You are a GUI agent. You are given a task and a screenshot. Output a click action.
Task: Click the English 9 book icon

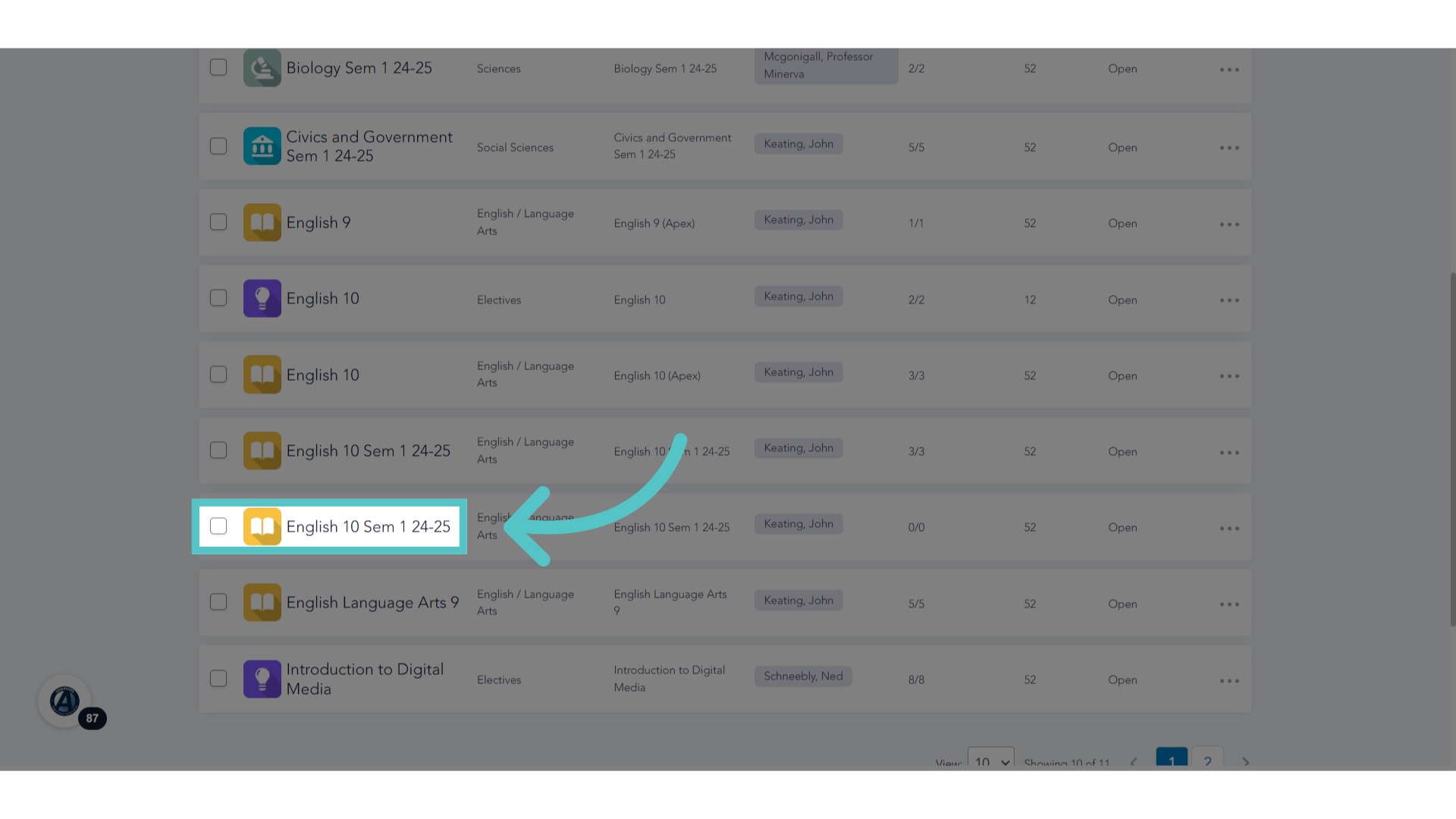(x=262, y=222)
